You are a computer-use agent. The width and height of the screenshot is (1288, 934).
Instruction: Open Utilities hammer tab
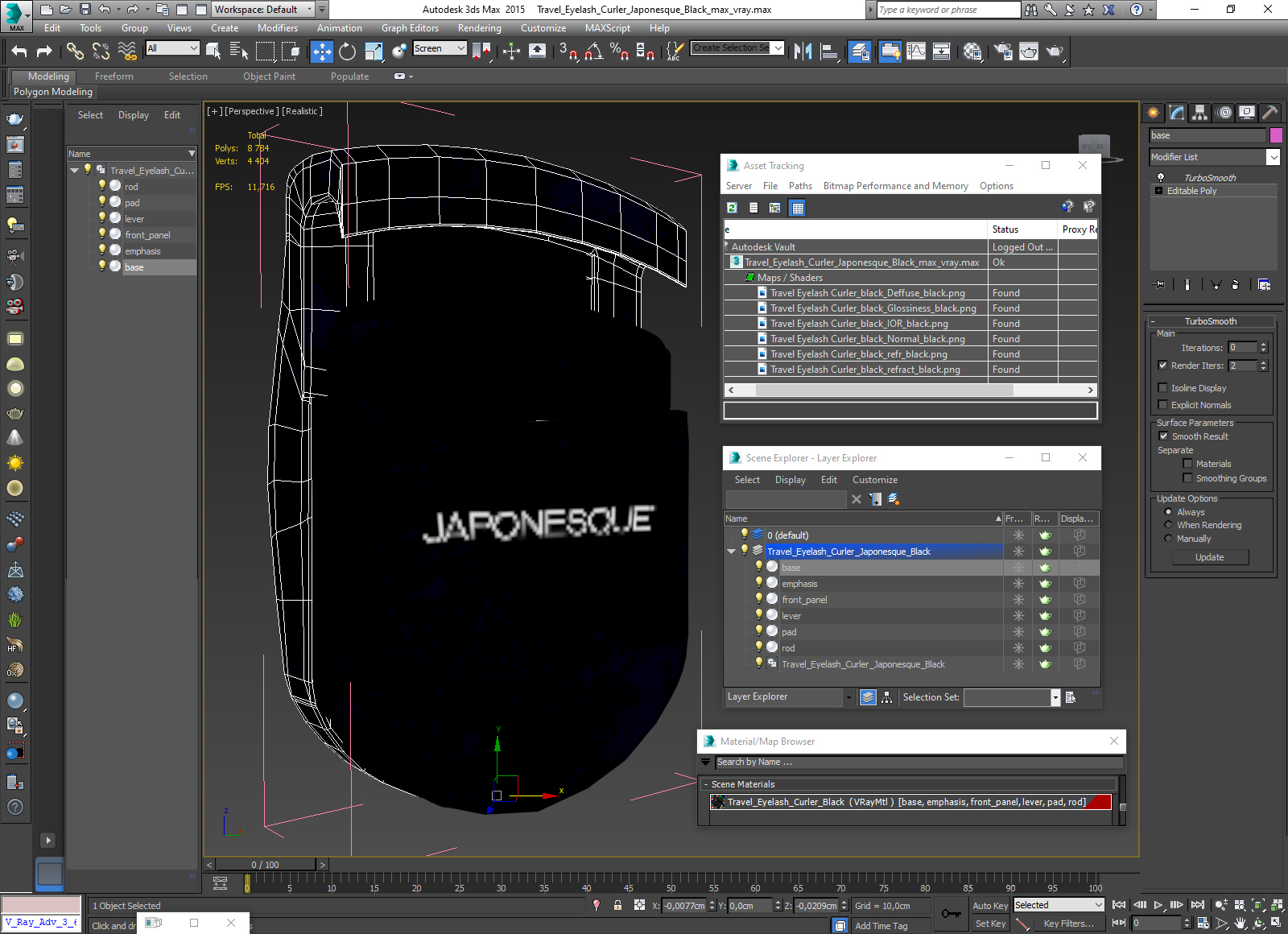(x=1269, y=113)
